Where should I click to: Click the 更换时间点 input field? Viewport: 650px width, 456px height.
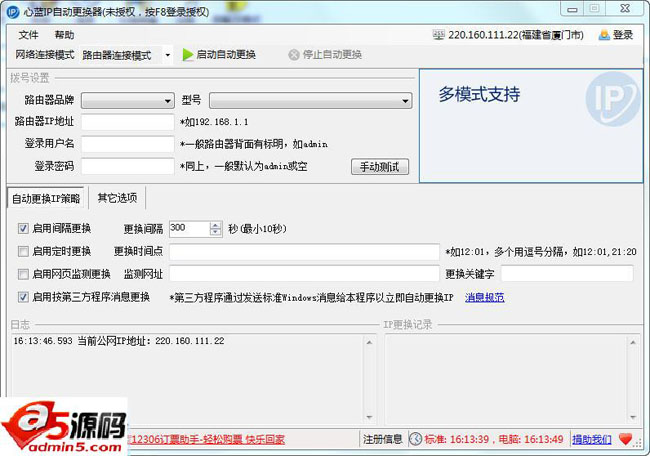304,252
